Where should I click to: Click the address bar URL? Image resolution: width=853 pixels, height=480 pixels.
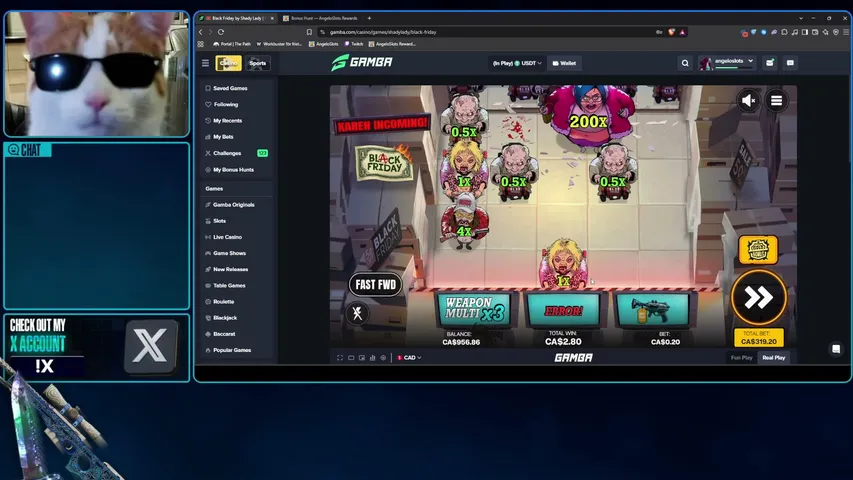383,32
